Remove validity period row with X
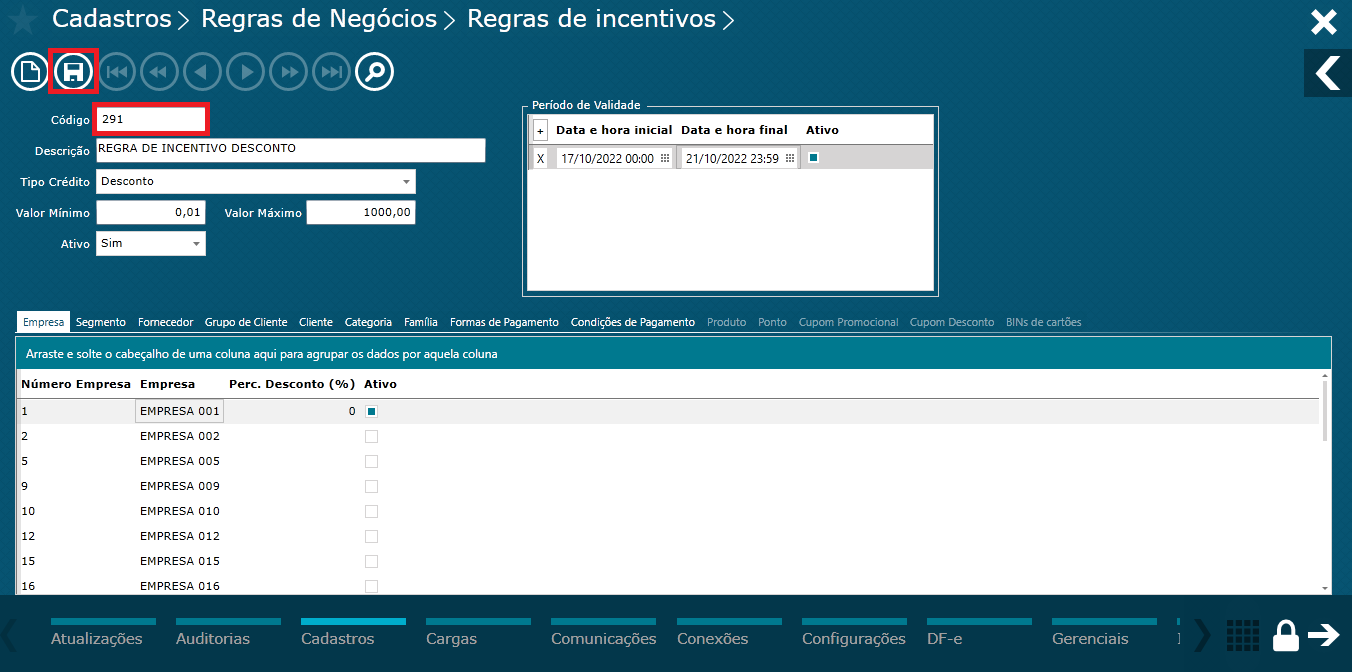This screenshot has height=672, width=1352. 541,158
